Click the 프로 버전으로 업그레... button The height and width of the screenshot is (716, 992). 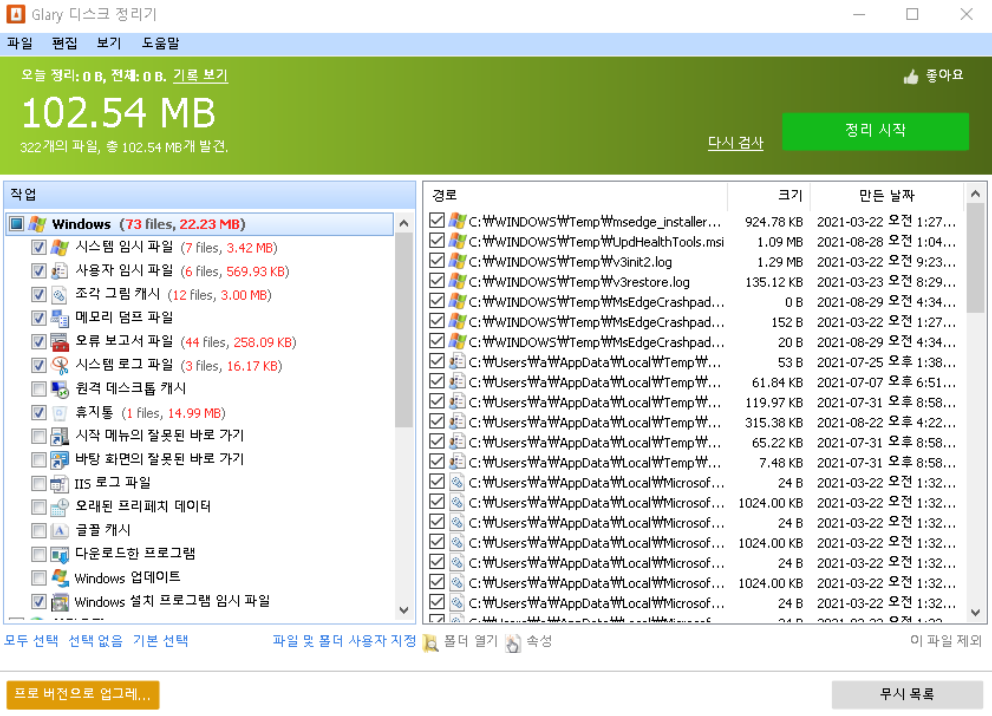pos(83,694)
